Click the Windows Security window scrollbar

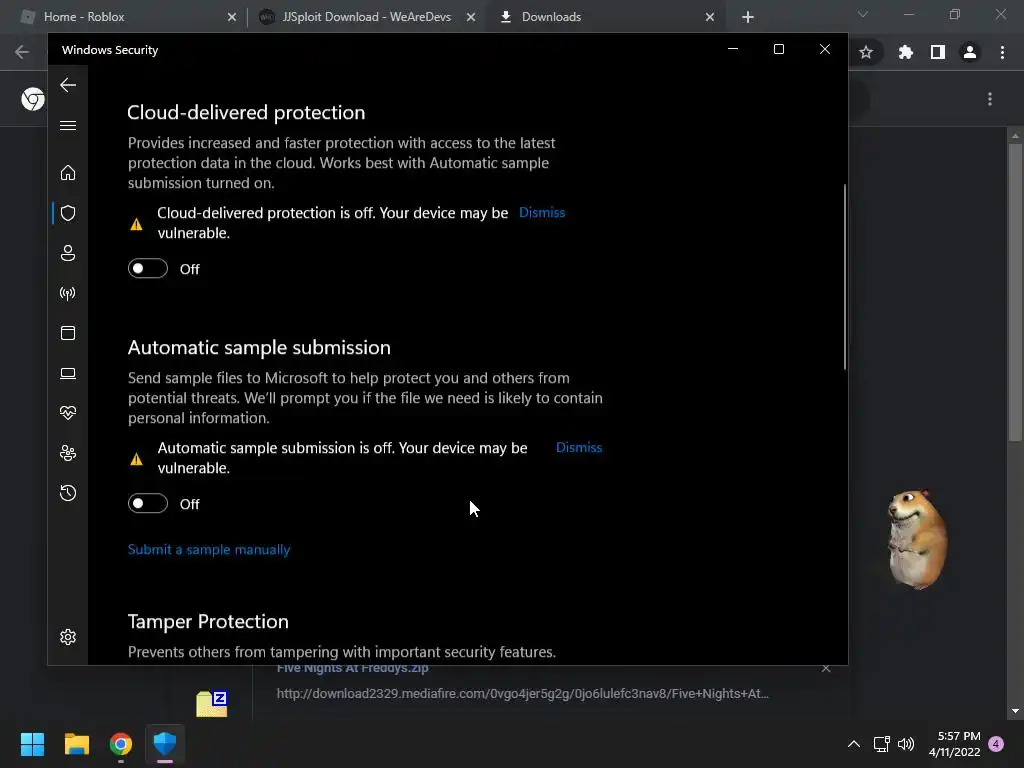tap(844, 277)
